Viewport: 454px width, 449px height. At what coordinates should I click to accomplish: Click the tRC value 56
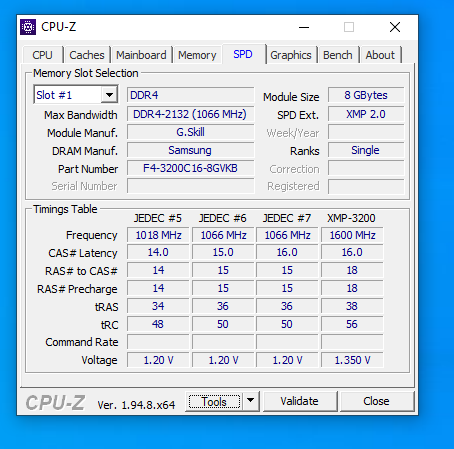click(x=352, y=324)
